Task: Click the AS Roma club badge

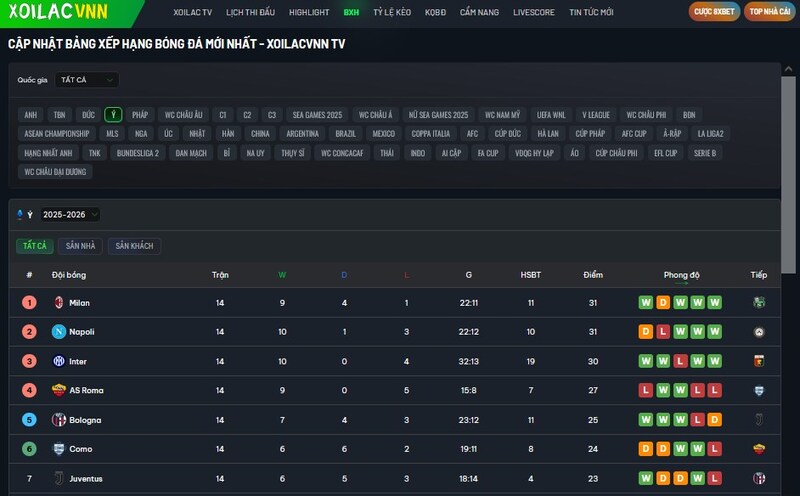Action: [58, 390]
